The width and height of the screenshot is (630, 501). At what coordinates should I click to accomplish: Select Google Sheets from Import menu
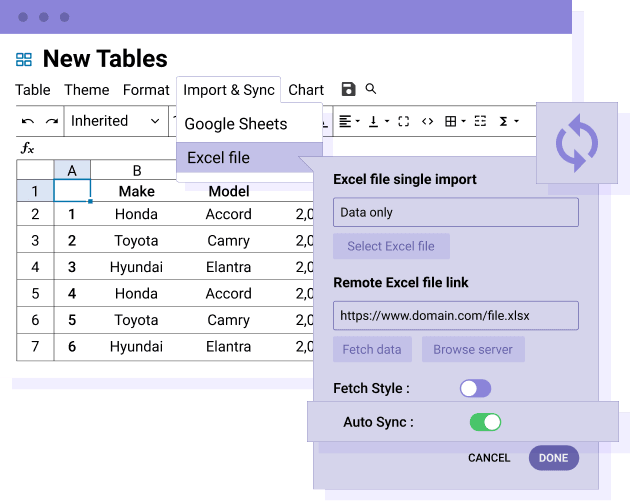pos(236,124)
